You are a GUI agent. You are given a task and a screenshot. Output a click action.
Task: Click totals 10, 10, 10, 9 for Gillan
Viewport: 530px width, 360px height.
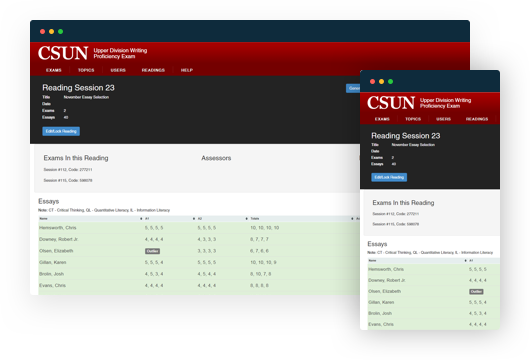click(263, 262)
